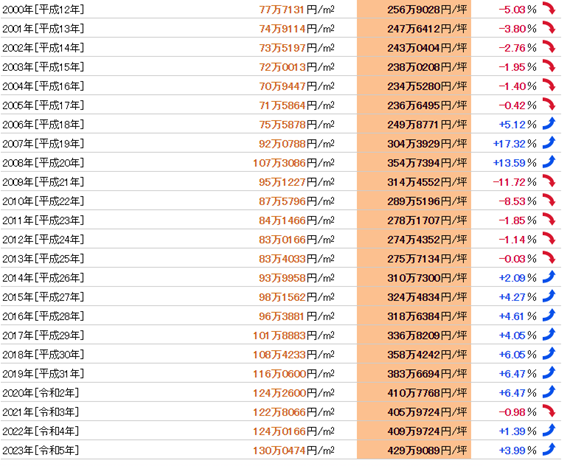Click the red down arrow for 2021
The image size is (567, 466).
[x=549, y=411]
